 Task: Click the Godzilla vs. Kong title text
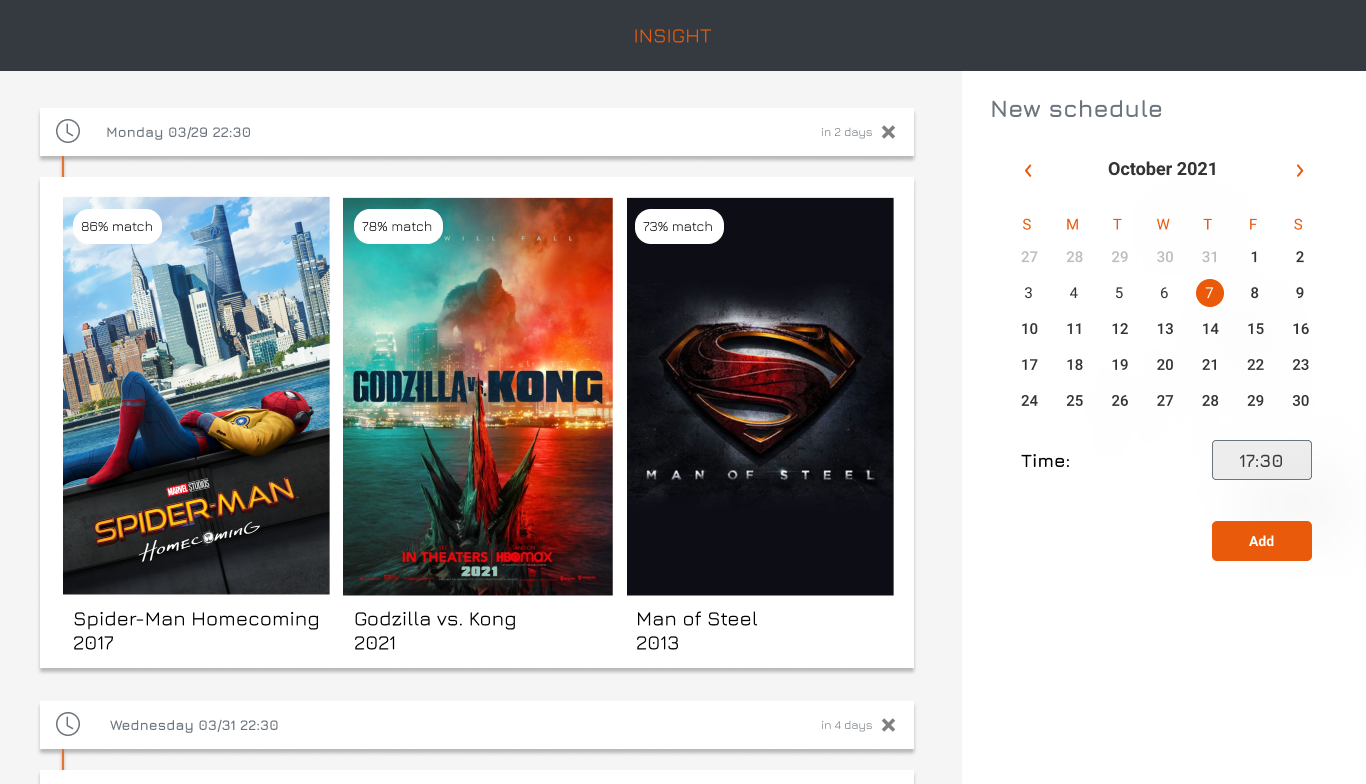435,619
